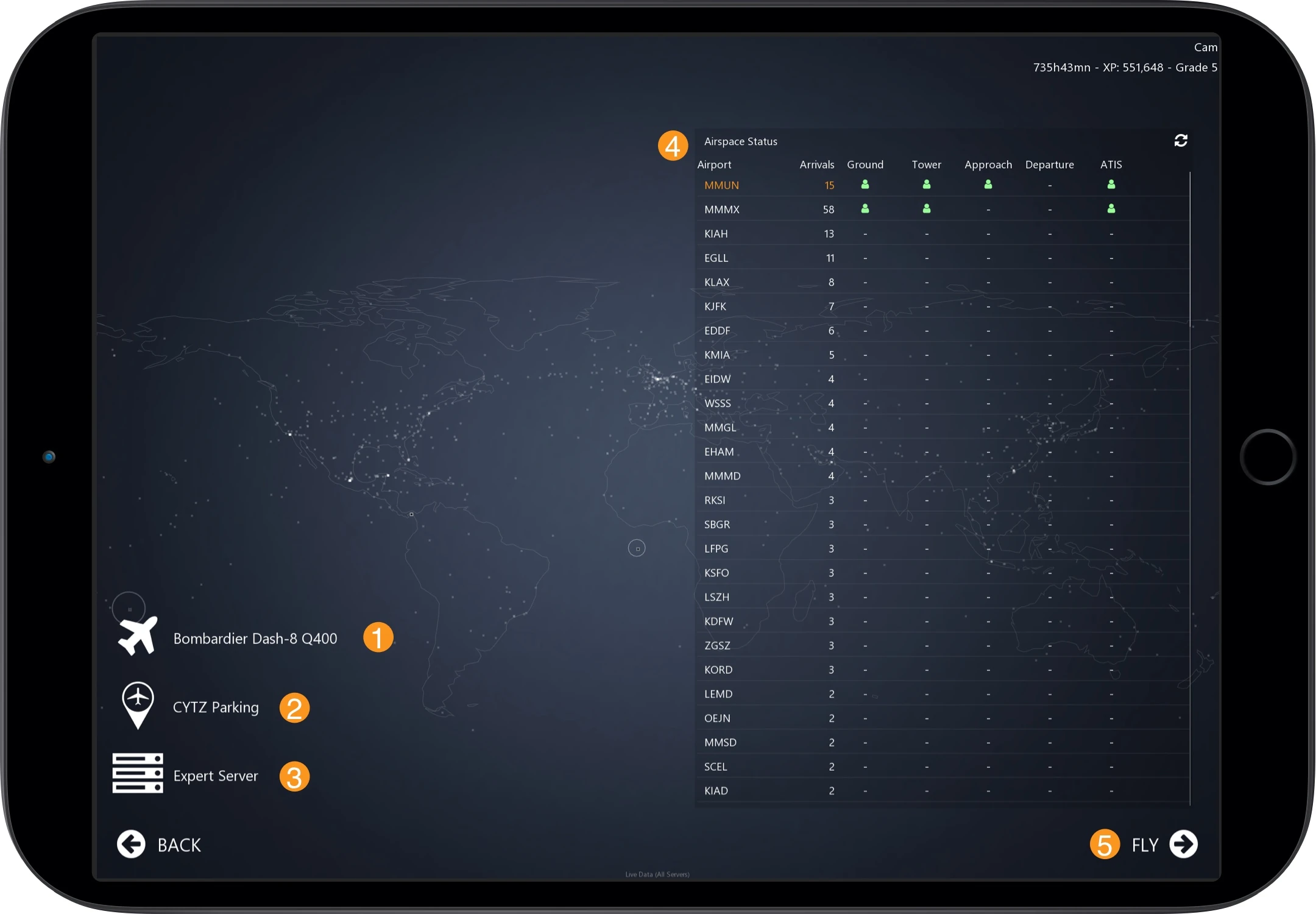The height and width of the screenshot is (914, 1316).
Task: Open CYTZ Parking location selector
Action: coord(216,707)
